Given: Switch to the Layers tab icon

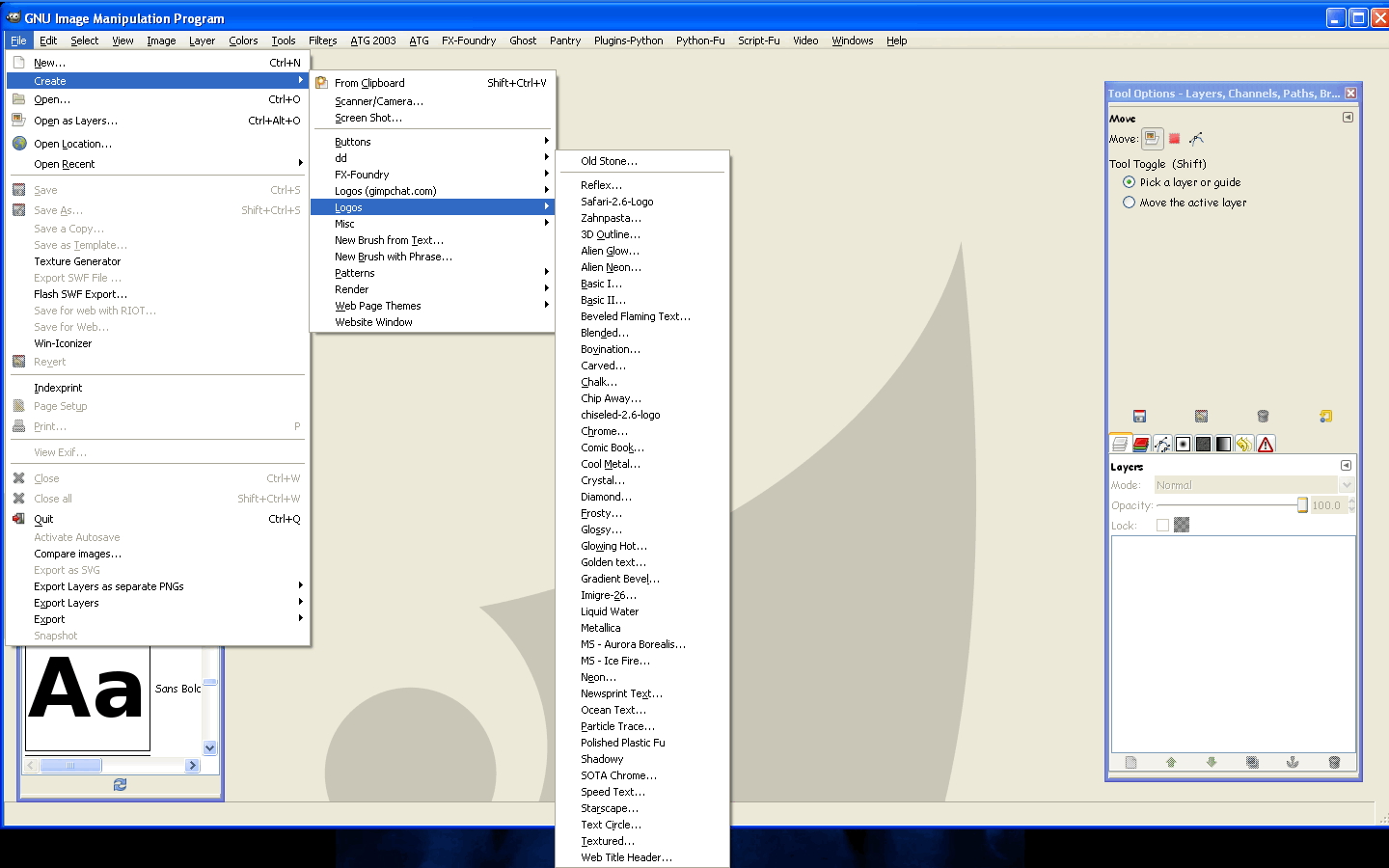Looking at the screenshot, I should coord(1120,444).
